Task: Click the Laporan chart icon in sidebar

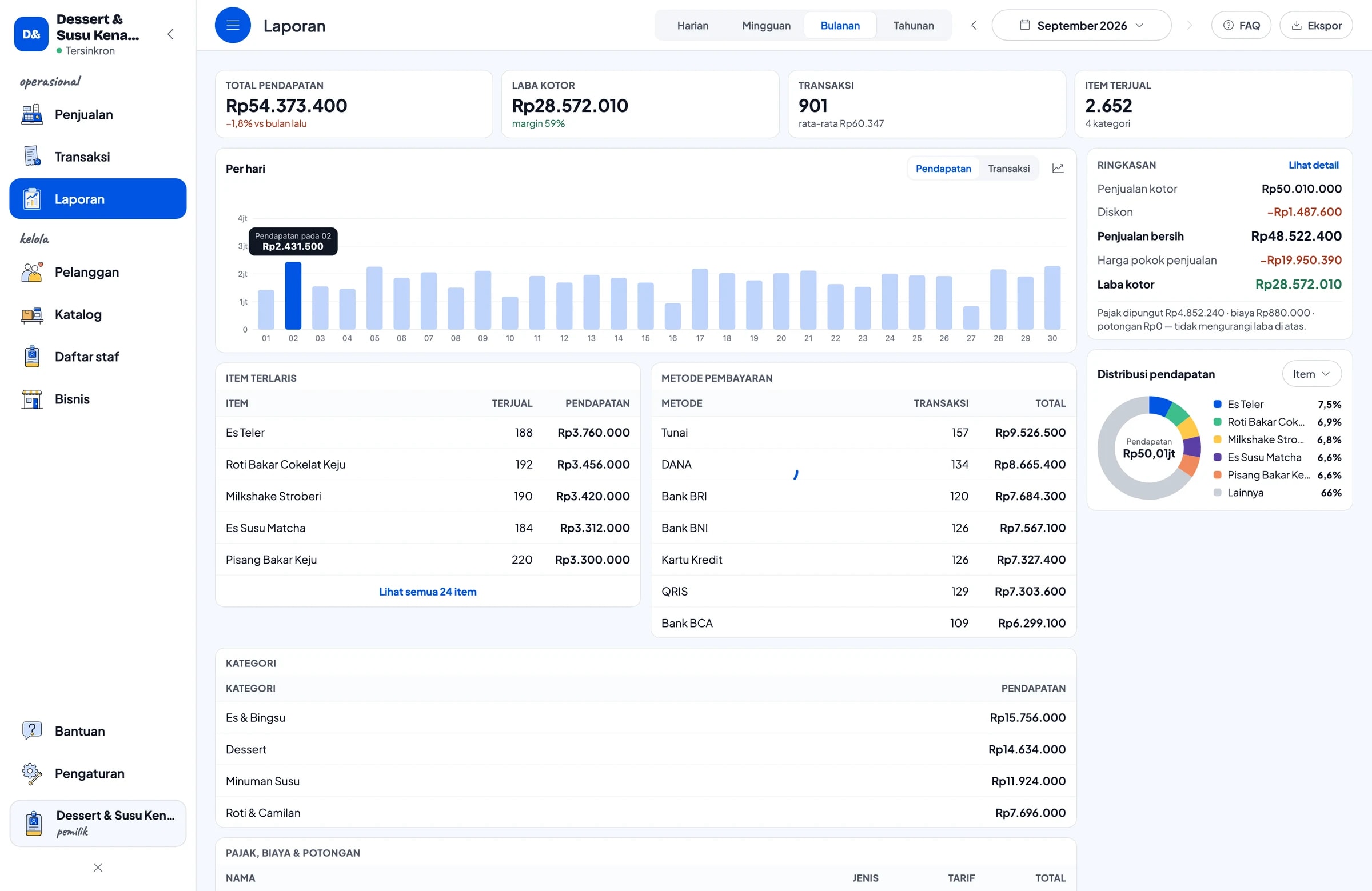Action: click(x=31, y=199)
